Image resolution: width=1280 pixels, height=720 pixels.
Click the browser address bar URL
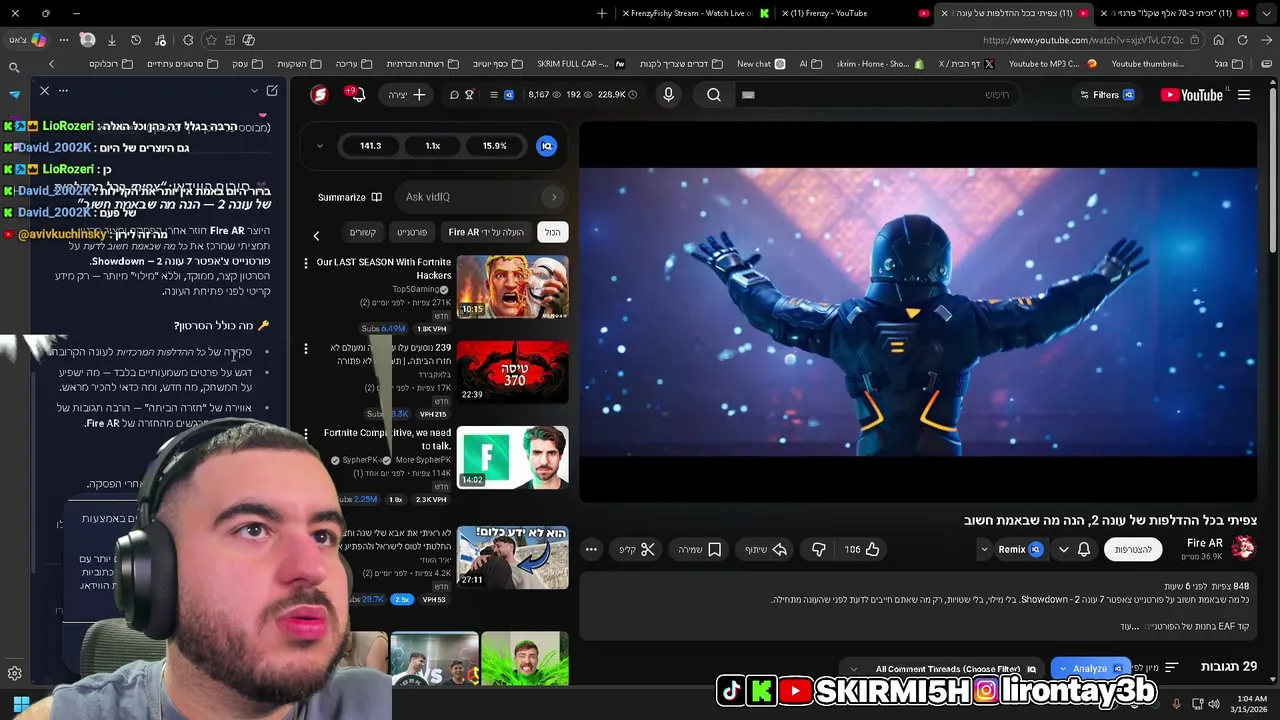(x=1083, y=40)
